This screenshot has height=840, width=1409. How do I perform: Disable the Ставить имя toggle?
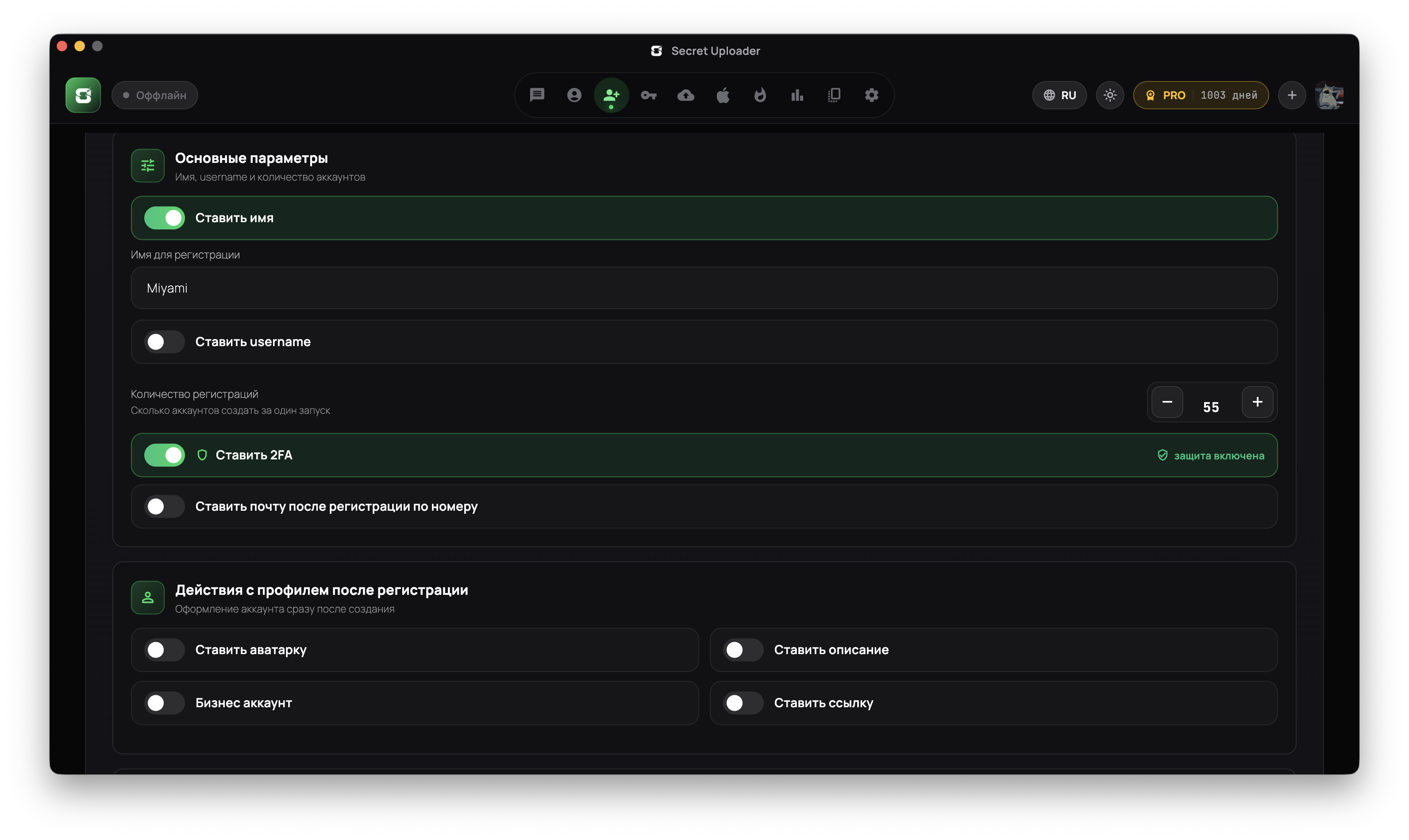click(x=164, y=218)
